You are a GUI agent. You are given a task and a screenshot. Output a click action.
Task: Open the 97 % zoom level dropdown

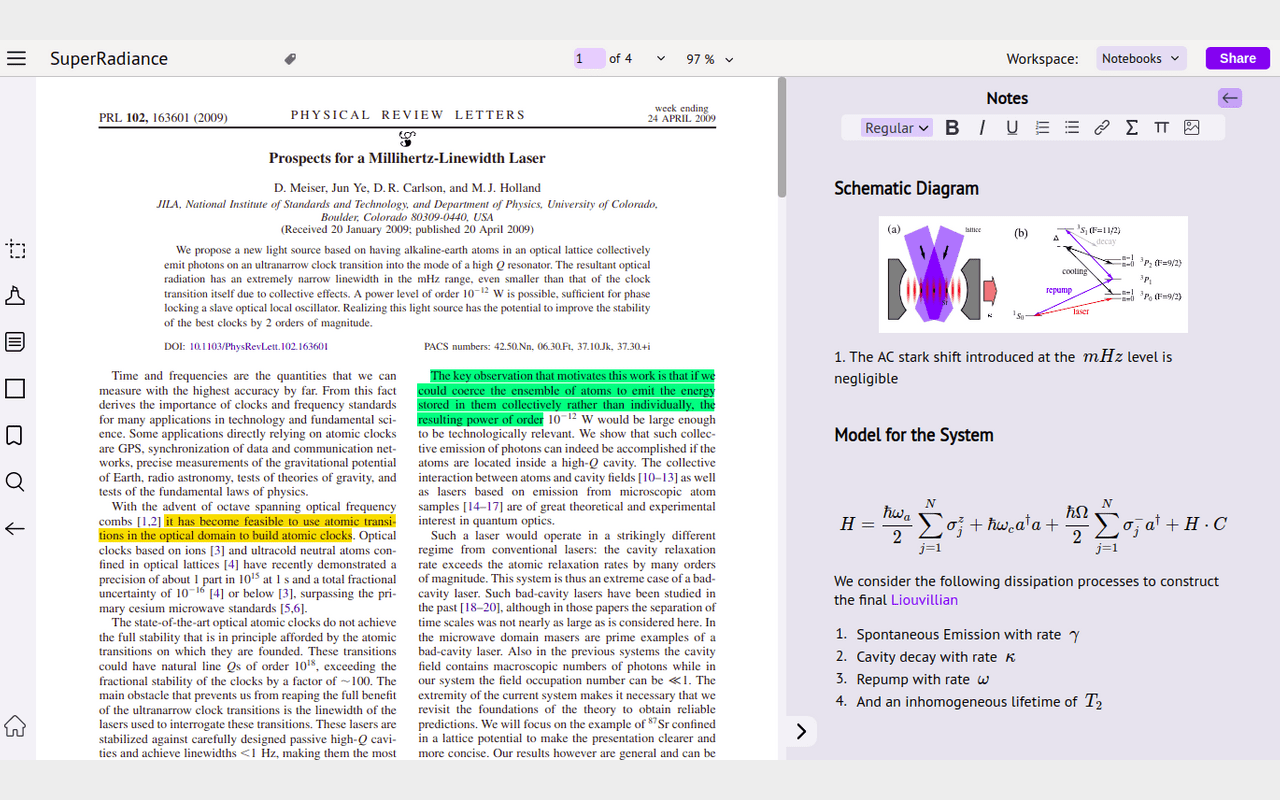710,59
